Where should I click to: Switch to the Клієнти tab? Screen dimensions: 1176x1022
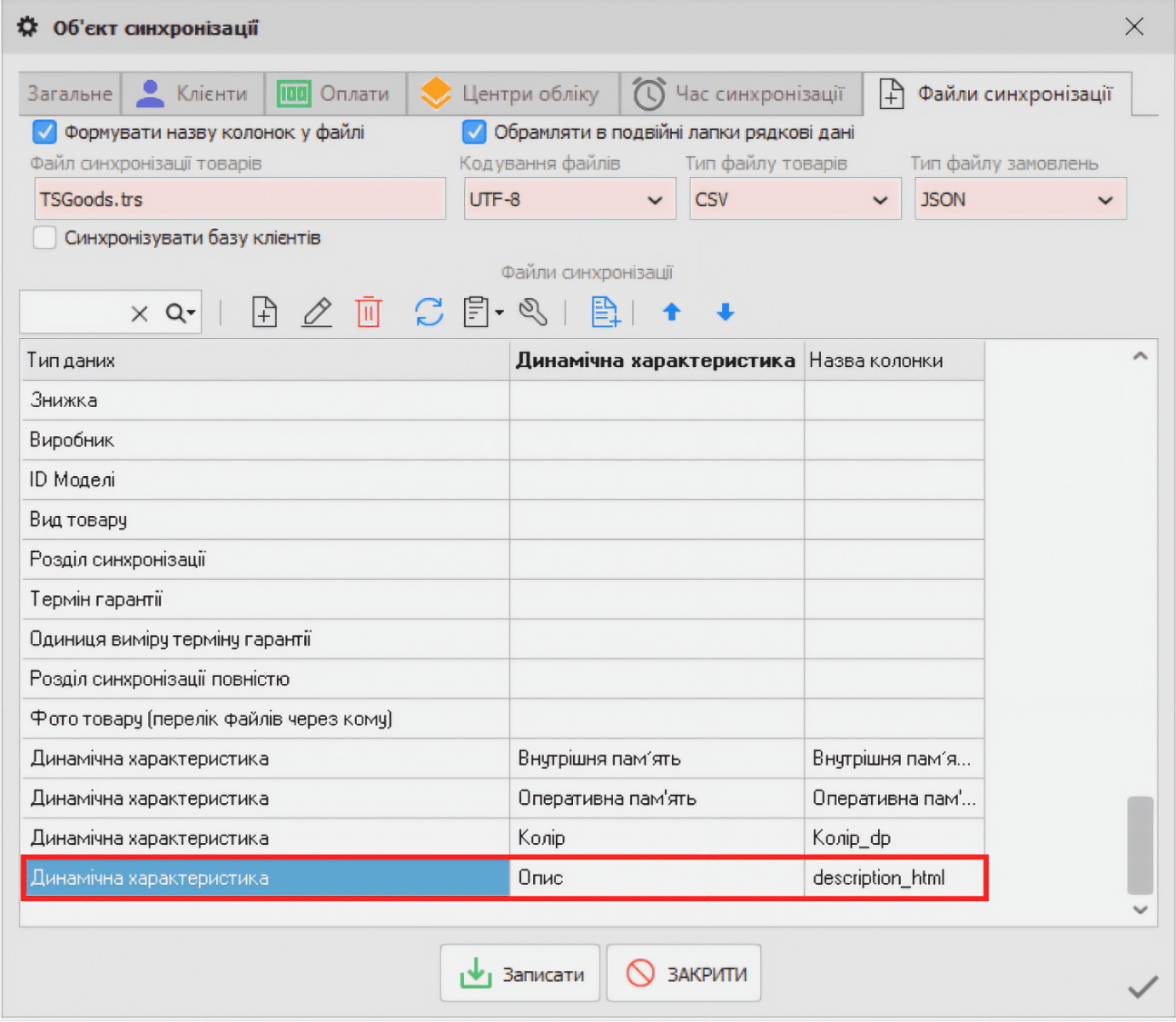pos(193,94)
